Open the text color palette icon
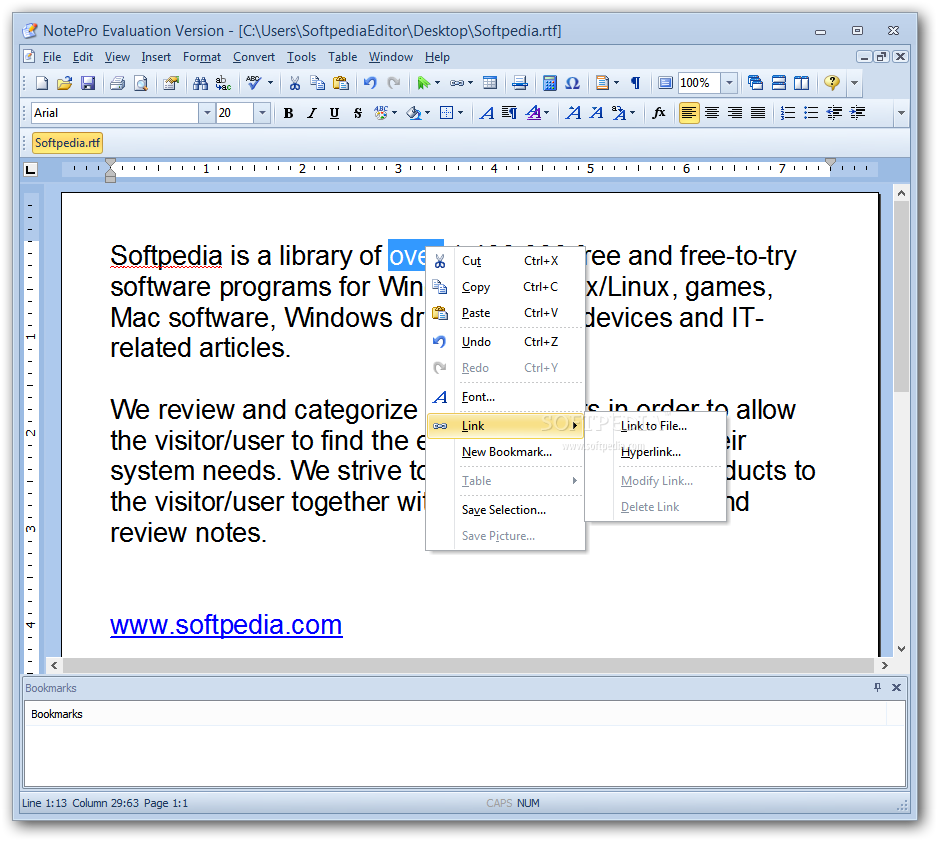The width and height of the screenshot is (938, 841). coord(380,112)
